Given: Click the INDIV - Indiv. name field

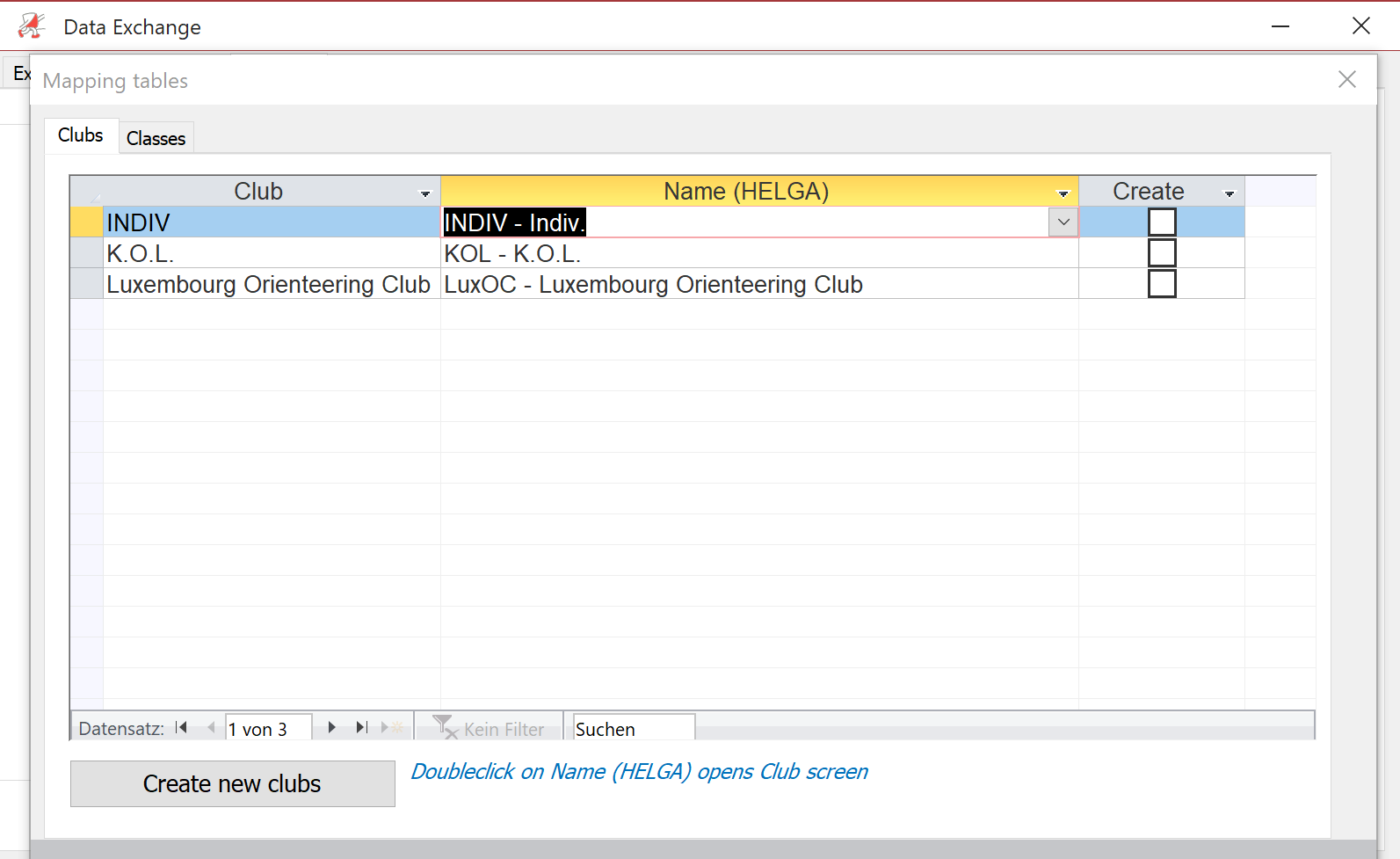Looking at the screenshot, I should point(744,222).
